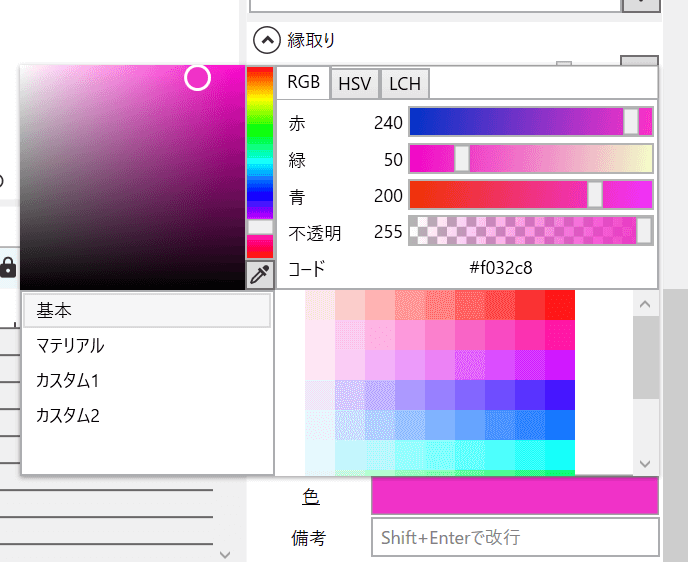
Task: Click the 備考 notes input field
Action: click(514, 537)
